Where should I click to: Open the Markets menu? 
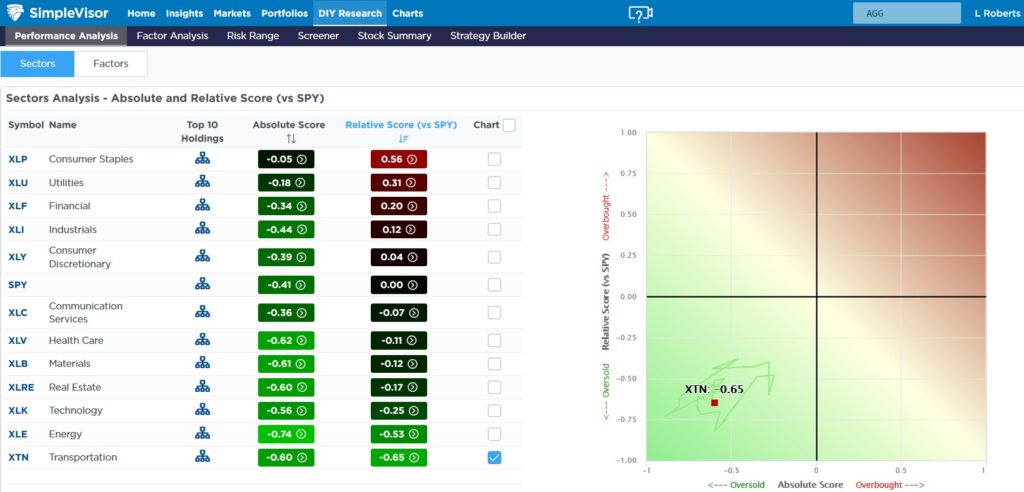click(x=232, y=13)
